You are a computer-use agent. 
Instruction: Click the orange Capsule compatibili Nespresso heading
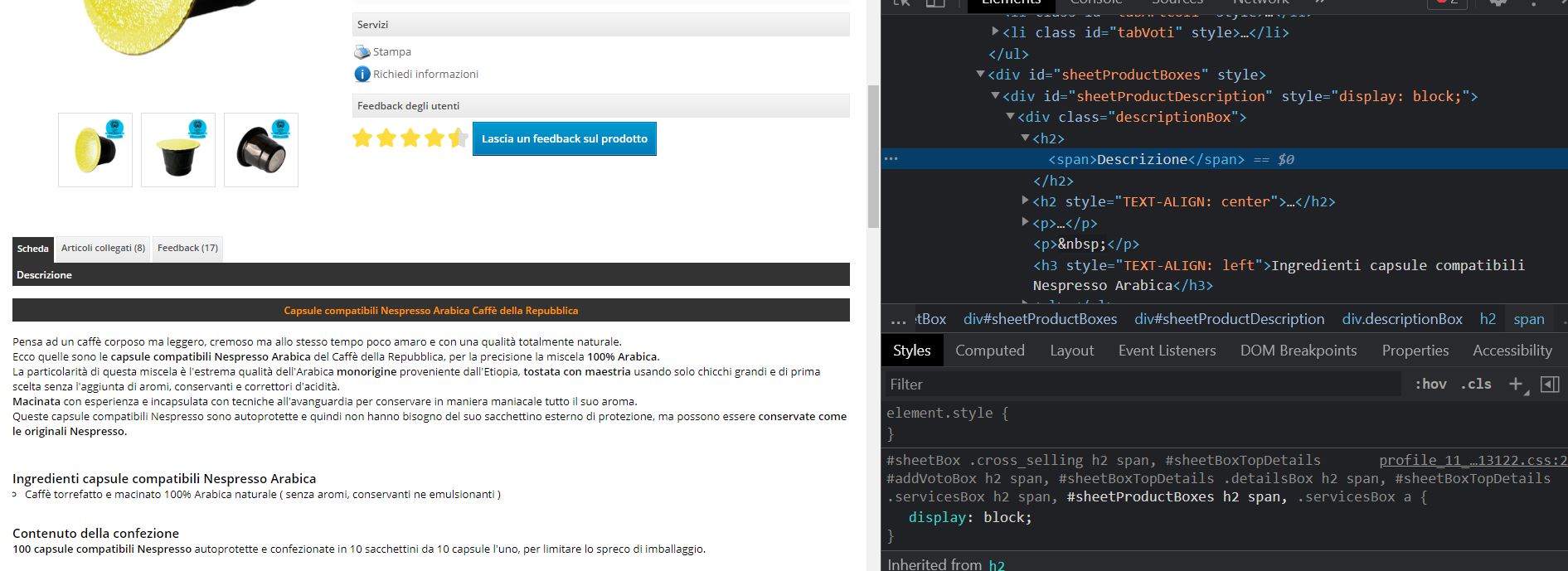(431, 311)
